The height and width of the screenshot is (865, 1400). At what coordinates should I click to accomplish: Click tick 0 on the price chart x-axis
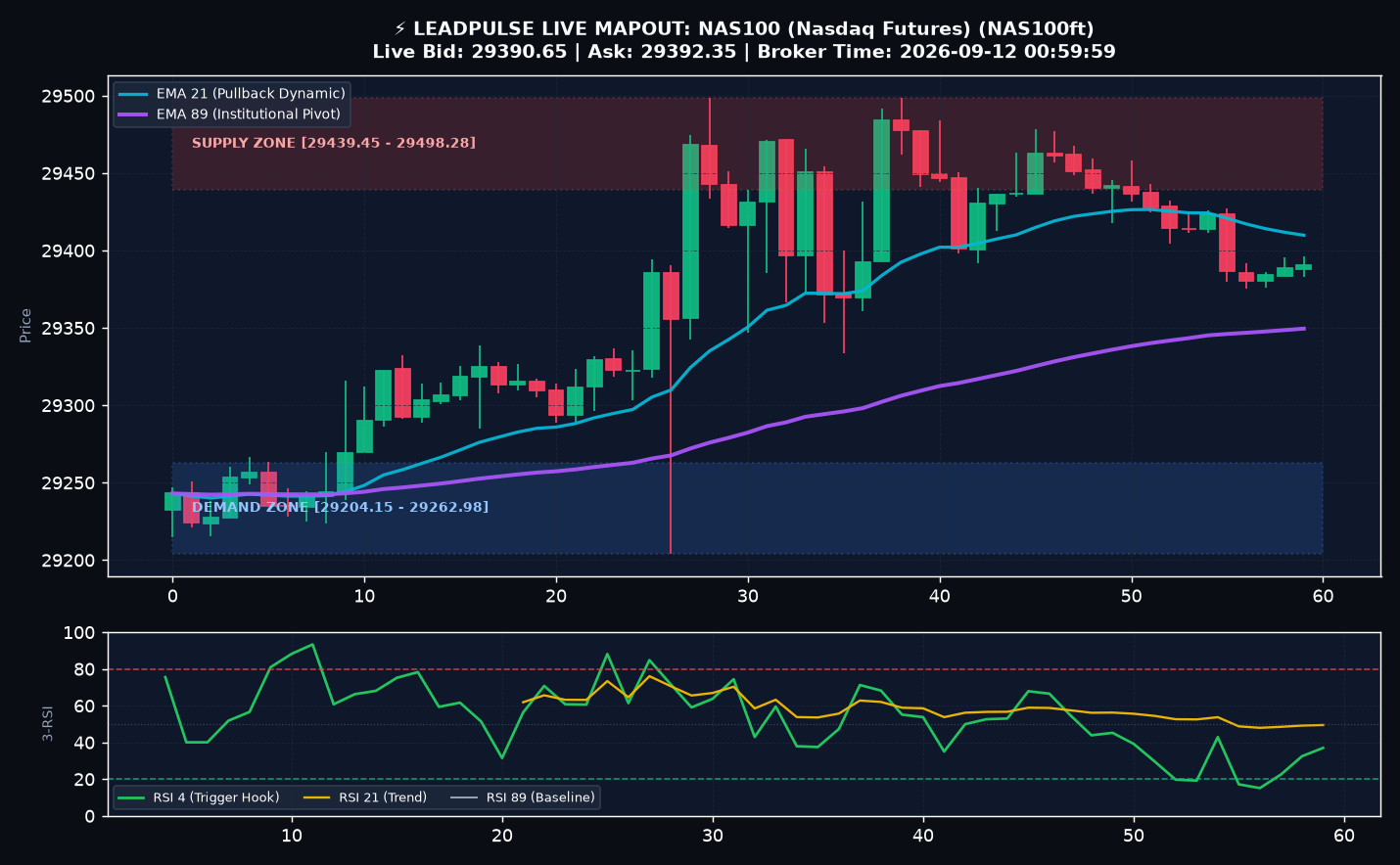pos(172,596)
